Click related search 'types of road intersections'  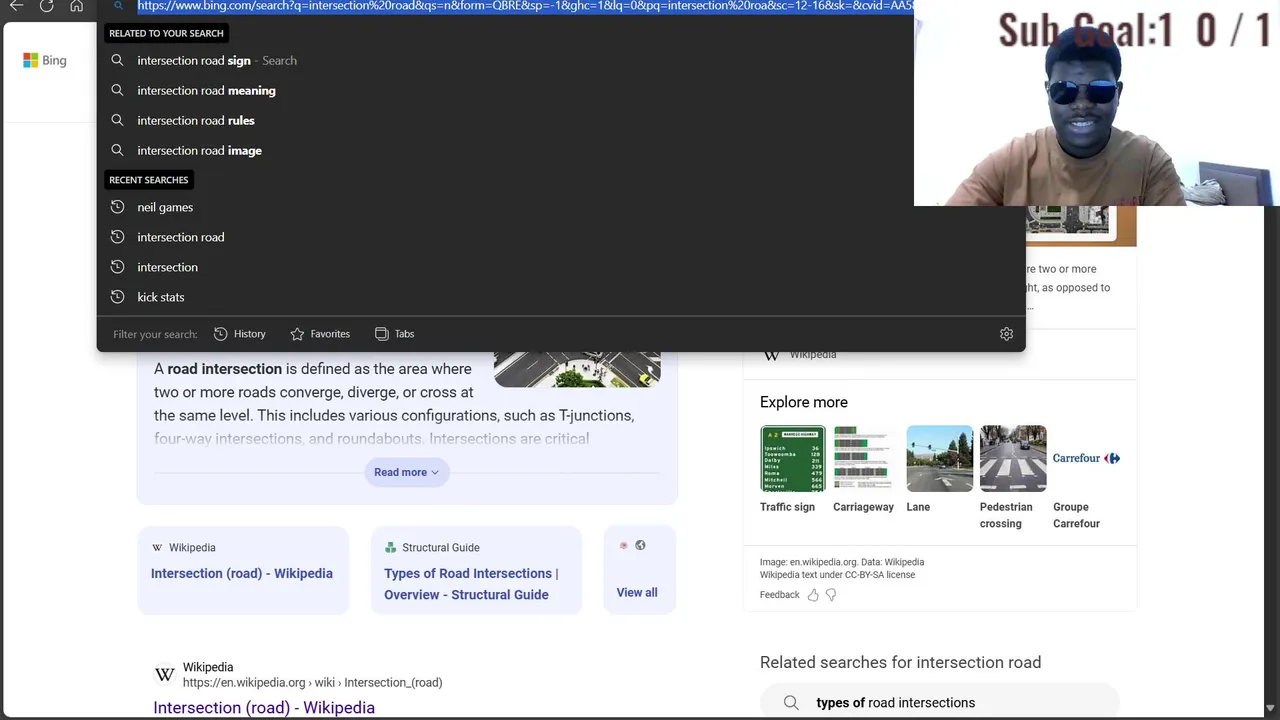[939, 703]
